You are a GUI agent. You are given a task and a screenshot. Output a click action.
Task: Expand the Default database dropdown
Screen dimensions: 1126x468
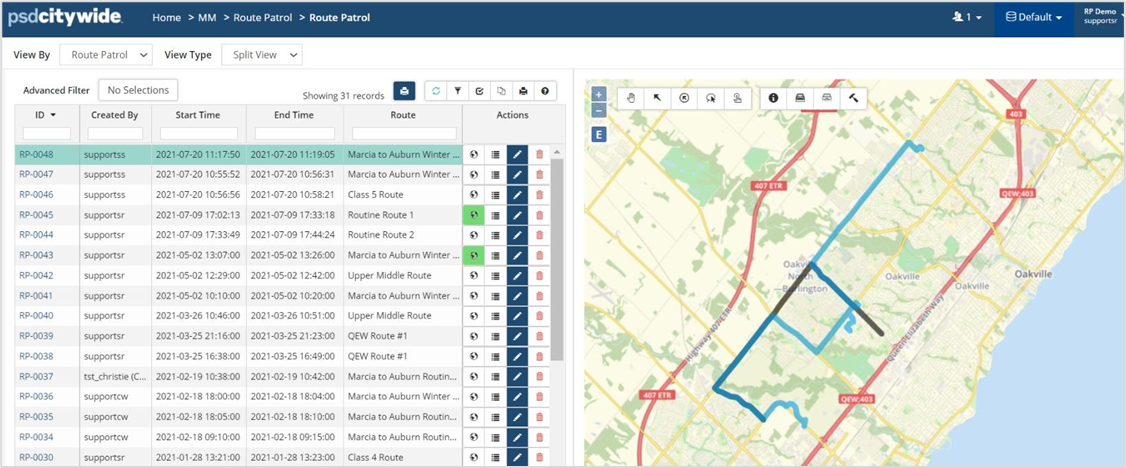(x=1033, y=17)
